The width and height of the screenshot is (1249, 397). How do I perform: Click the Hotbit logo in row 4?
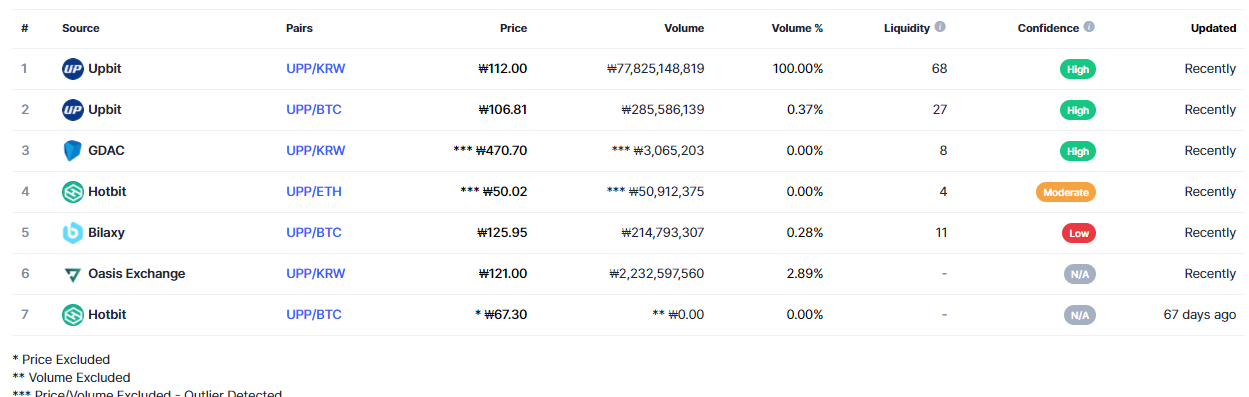click(72, 192)
